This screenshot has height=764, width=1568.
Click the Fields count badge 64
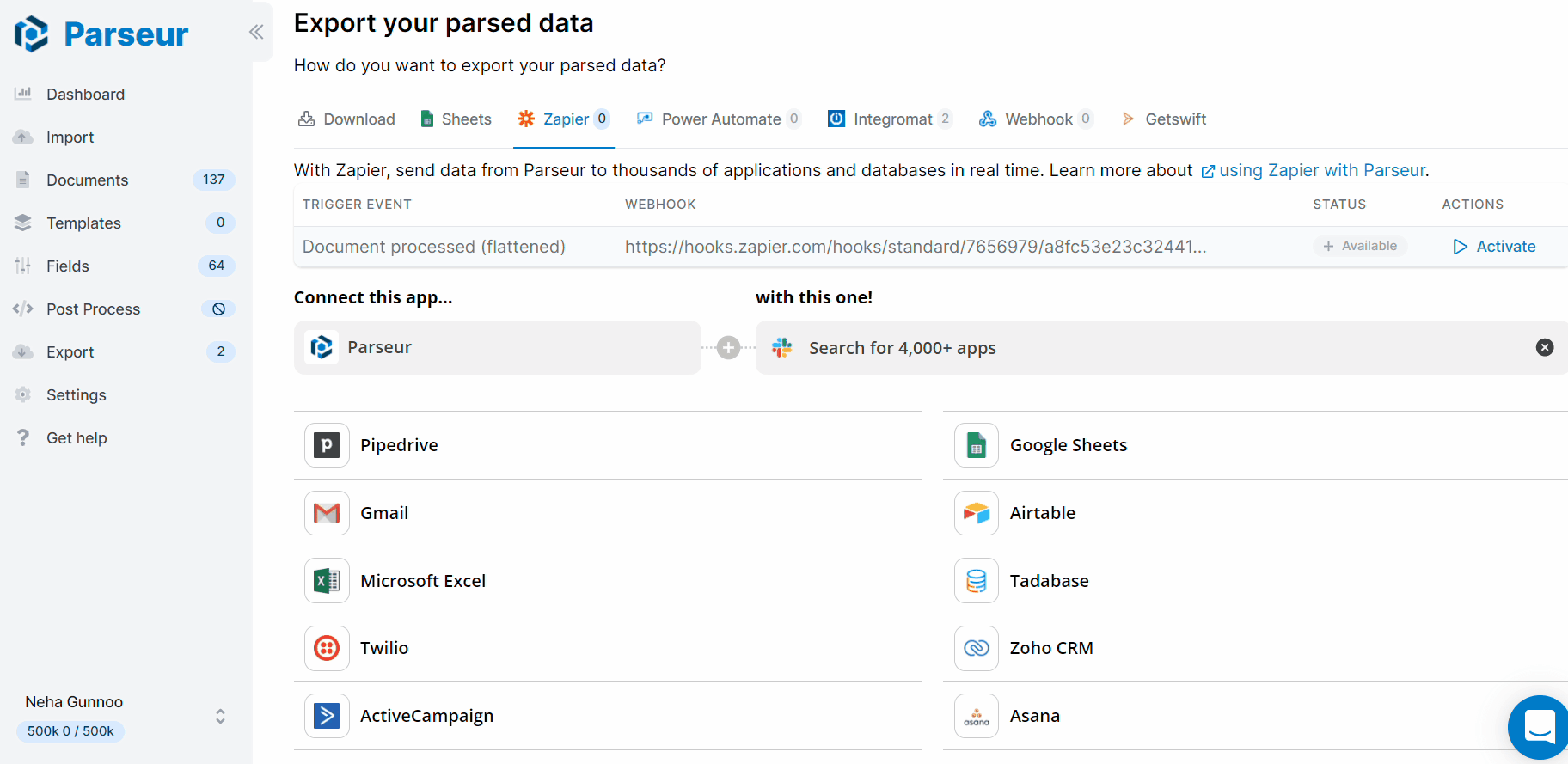217,266
